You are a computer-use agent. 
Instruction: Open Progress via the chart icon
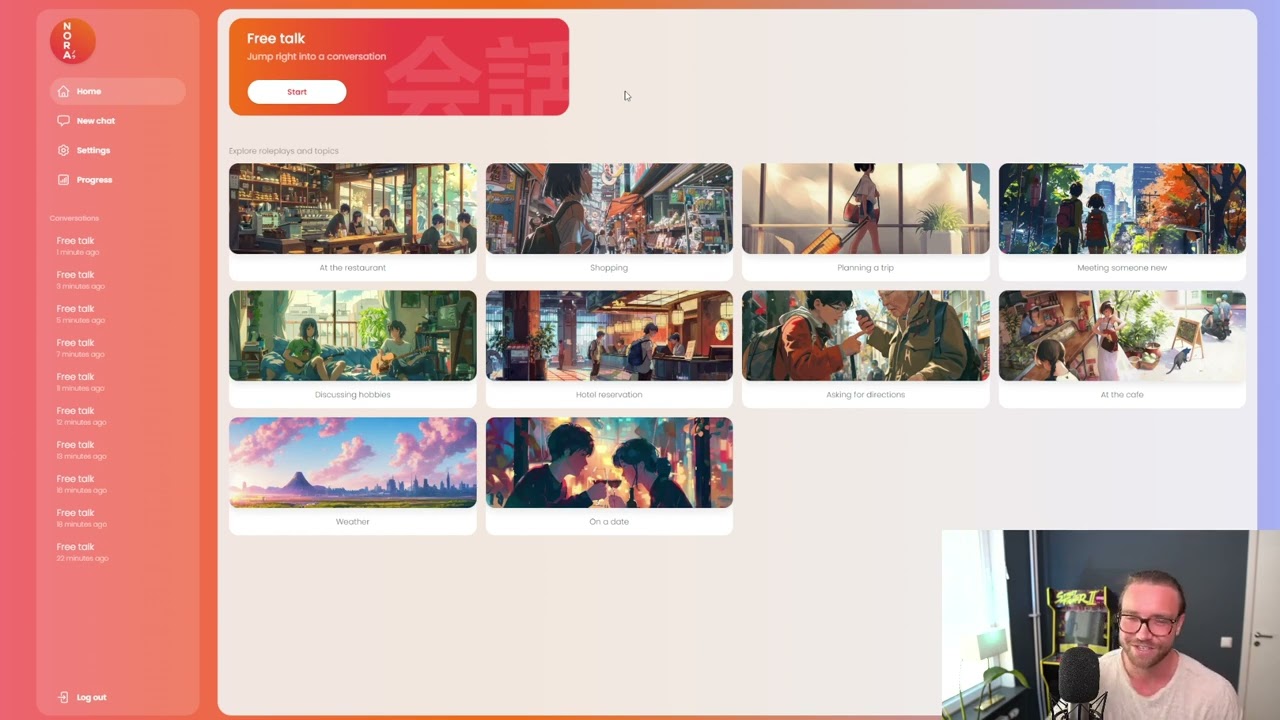point(64,180)
